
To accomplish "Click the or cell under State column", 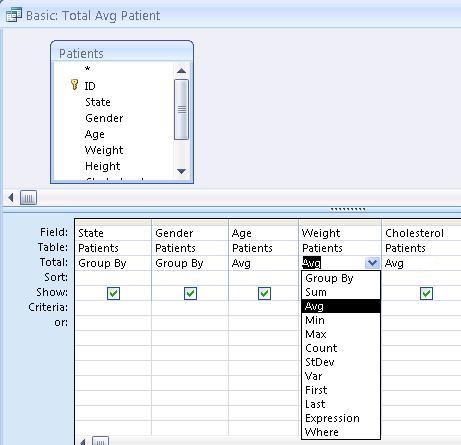I will (113, 323).
